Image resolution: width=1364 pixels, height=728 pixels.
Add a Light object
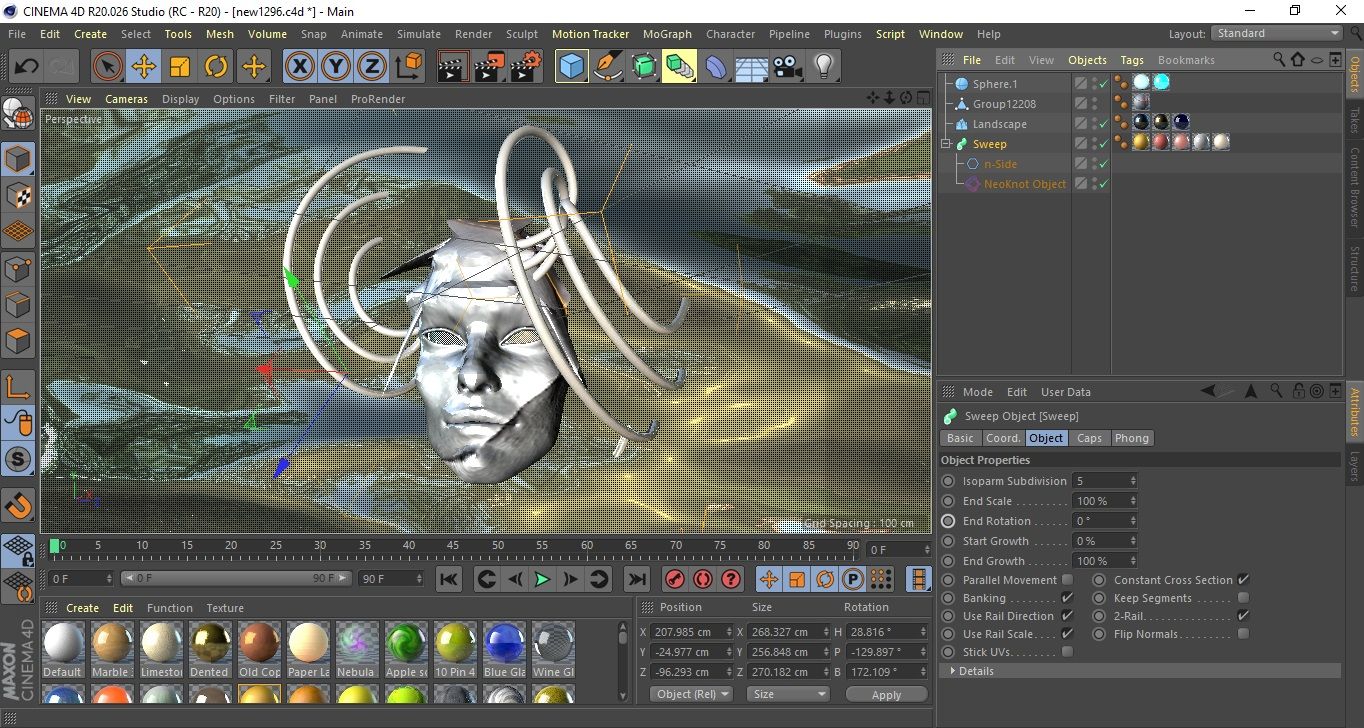tap(823, 67)
